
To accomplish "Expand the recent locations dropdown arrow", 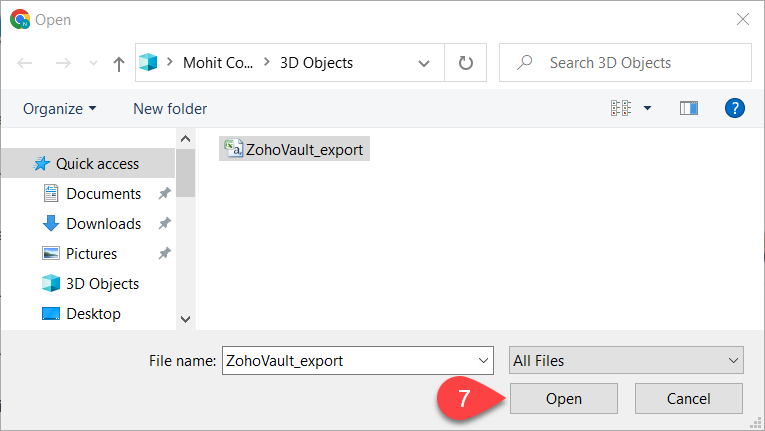I will click(93, 63).
